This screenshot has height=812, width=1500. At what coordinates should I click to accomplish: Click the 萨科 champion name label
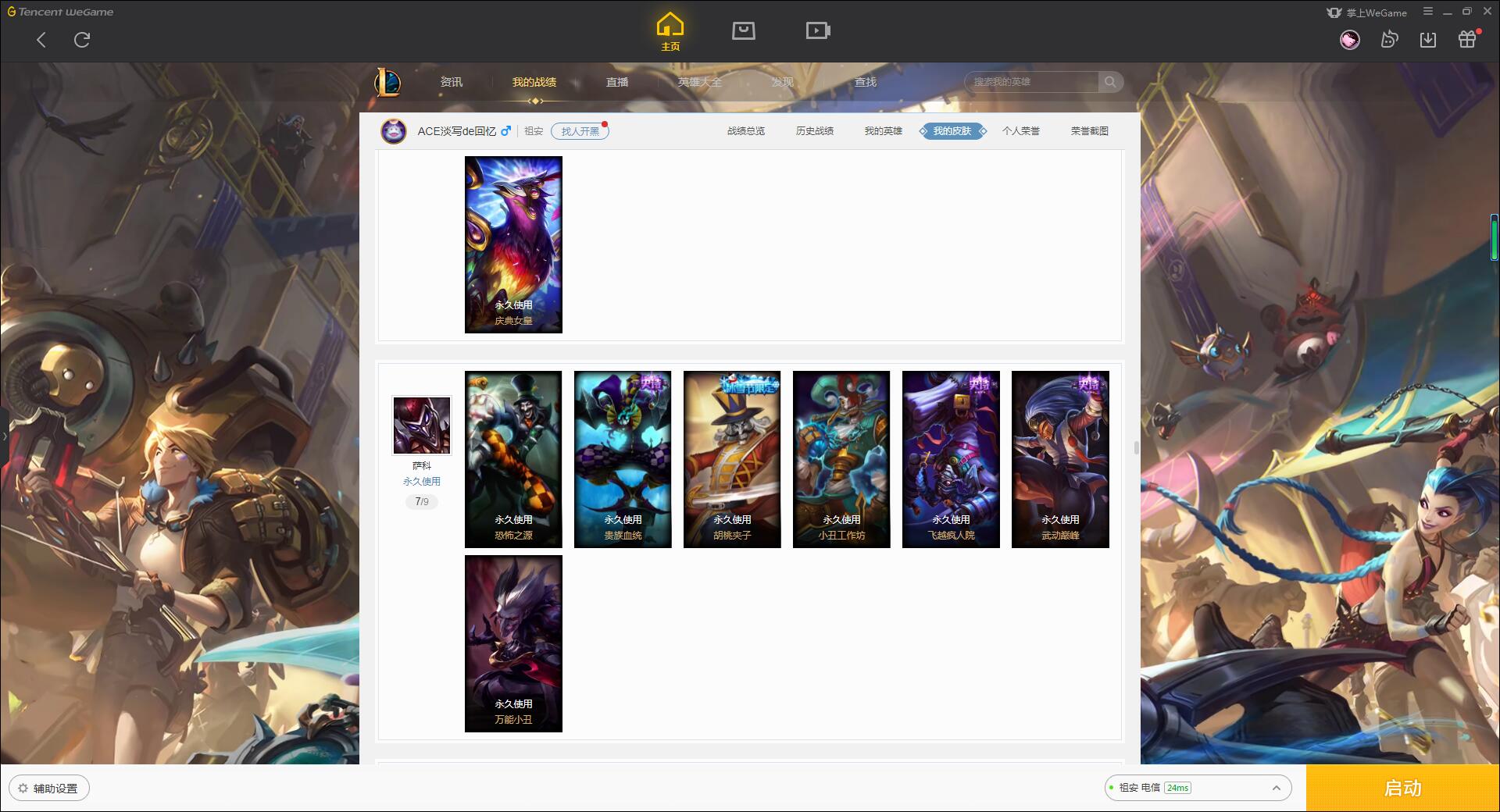[422, 465]
